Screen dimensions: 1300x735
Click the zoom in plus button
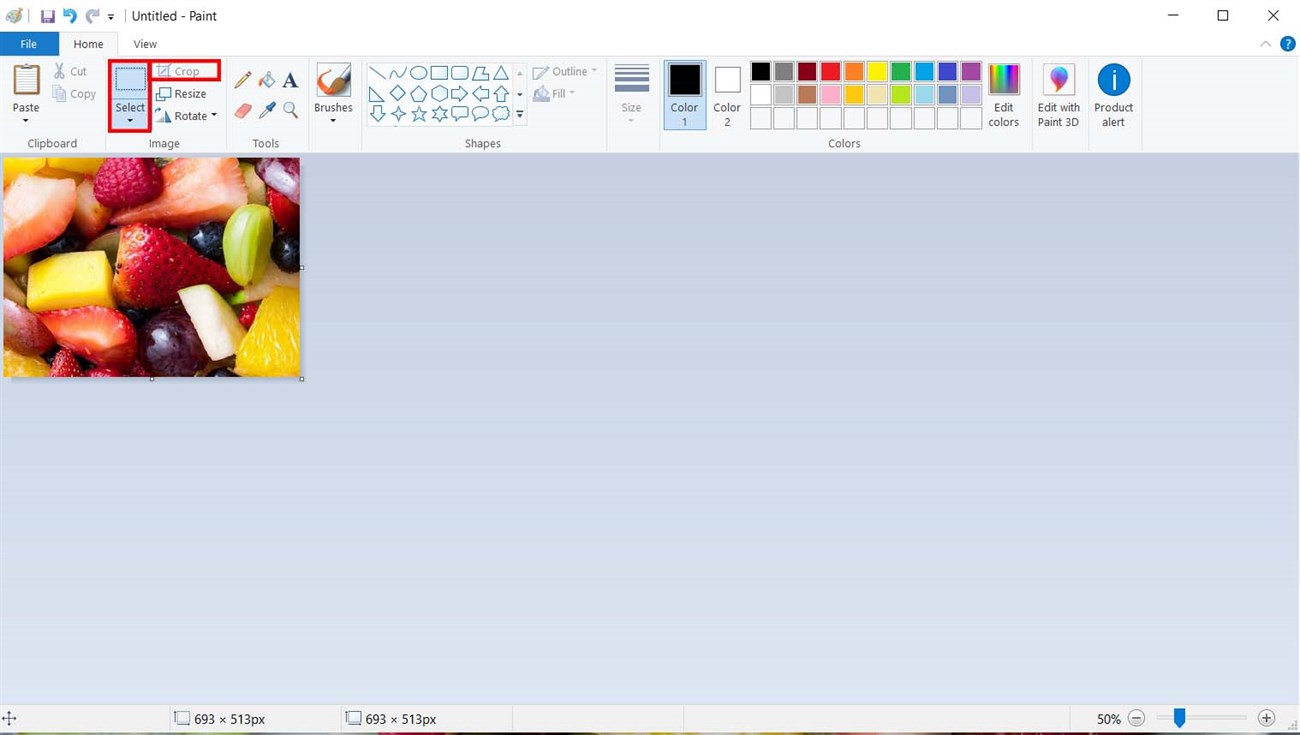(1266, 718)
